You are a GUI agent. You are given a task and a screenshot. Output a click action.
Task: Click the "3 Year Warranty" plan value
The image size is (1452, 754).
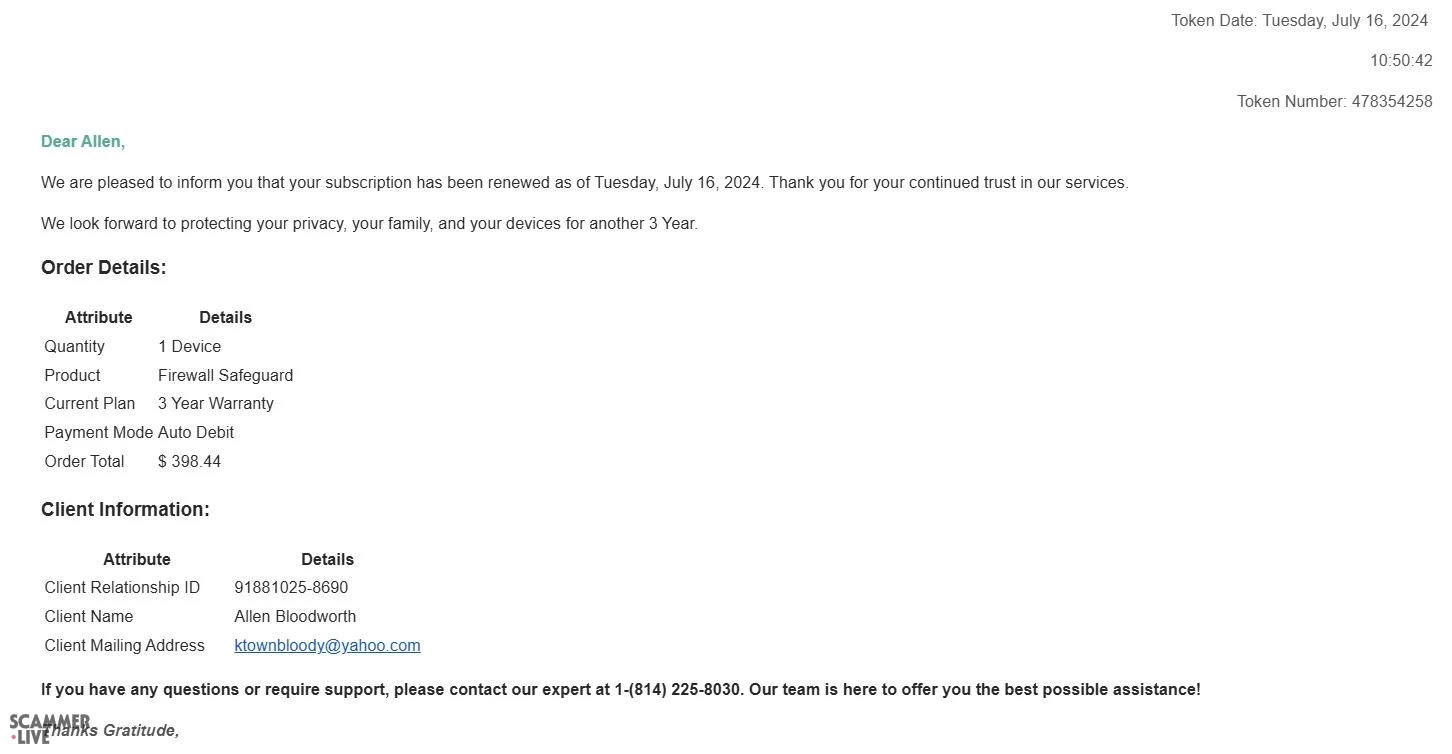[215, 404]
